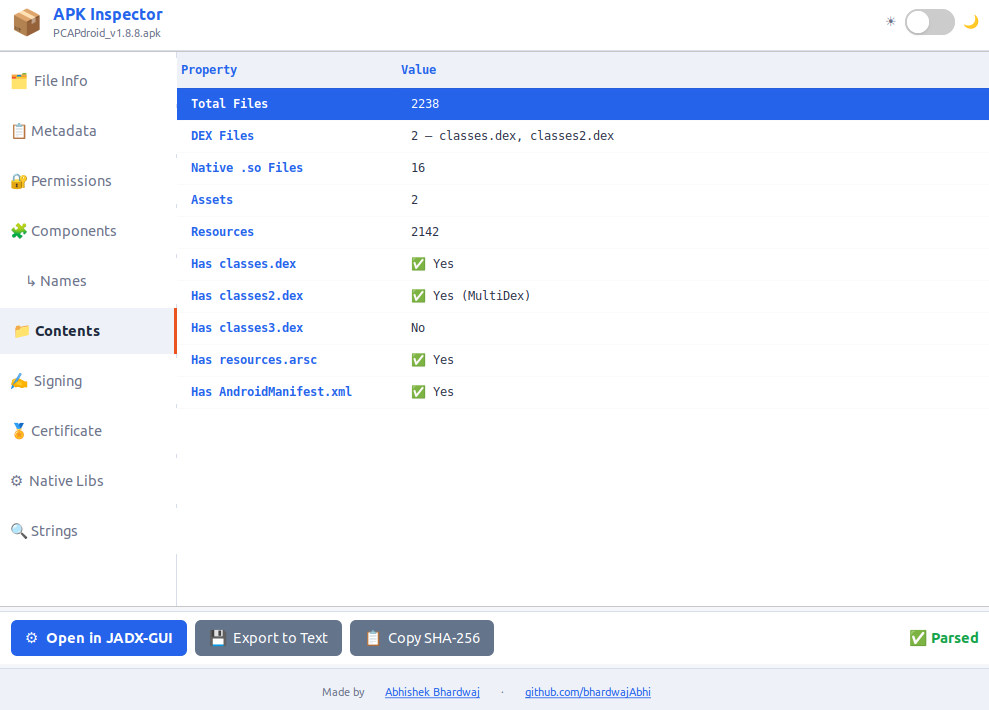This screenshot has height=710, width=989.
Task: Click the floppy disk icon on Export button
Action: click(218, 638)
